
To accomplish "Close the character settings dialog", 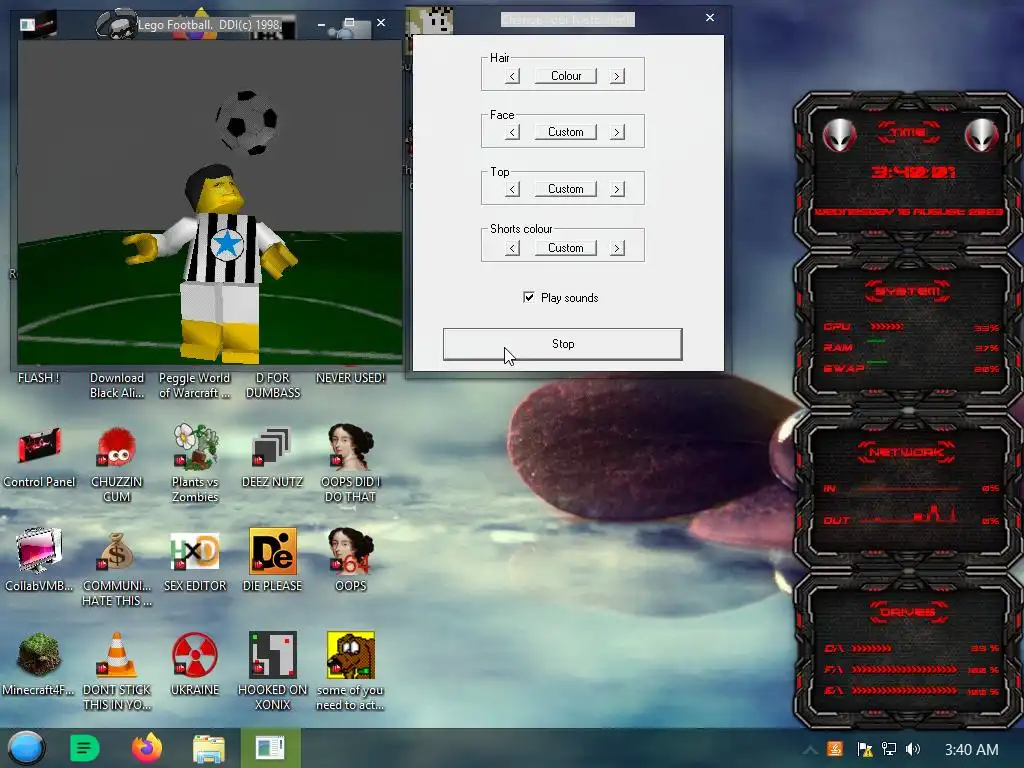I will click(x=710, y=18).
